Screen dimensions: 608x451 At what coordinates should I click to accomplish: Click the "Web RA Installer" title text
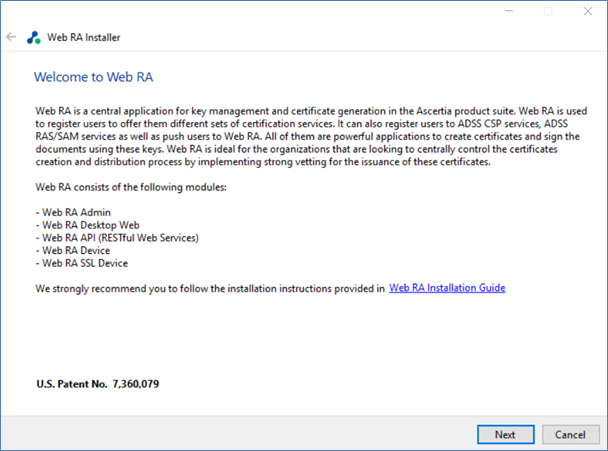click(84, 37)
